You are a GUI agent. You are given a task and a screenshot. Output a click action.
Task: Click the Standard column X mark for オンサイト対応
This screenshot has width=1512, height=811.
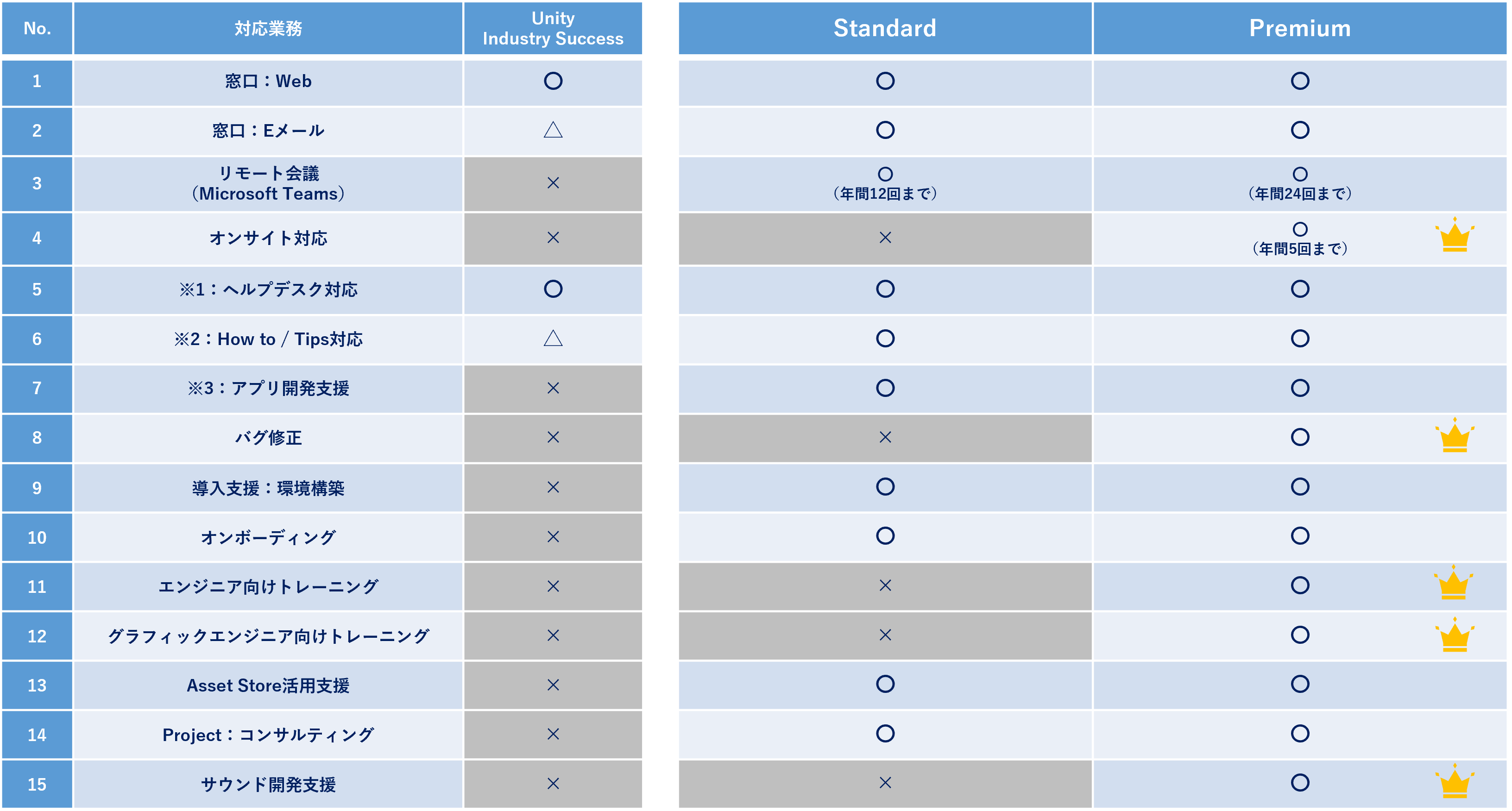[x=885, y=238]
